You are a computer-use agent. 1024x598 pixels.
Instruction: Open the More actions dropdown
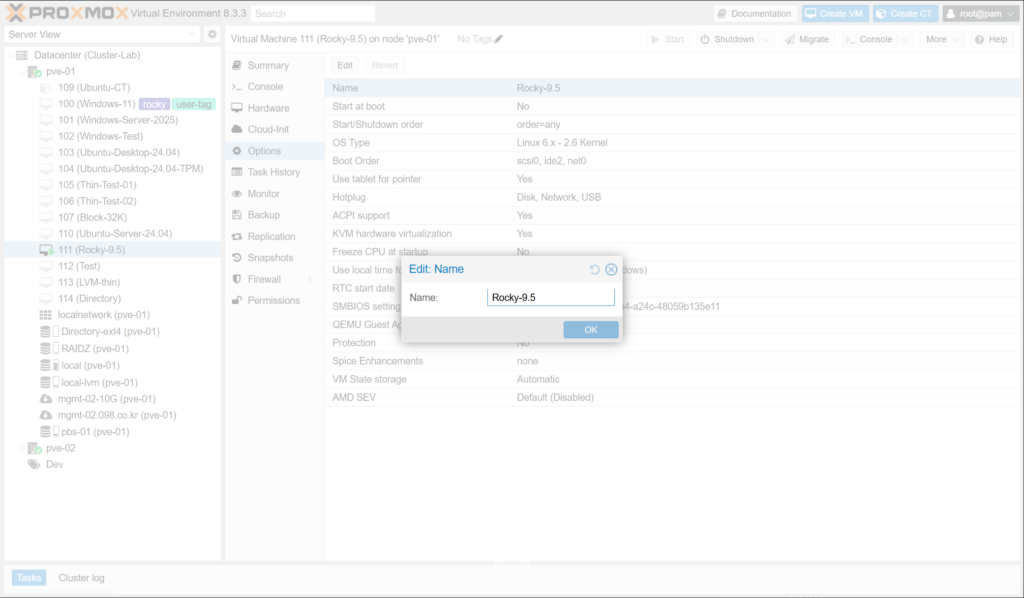(x=942, y=39)
